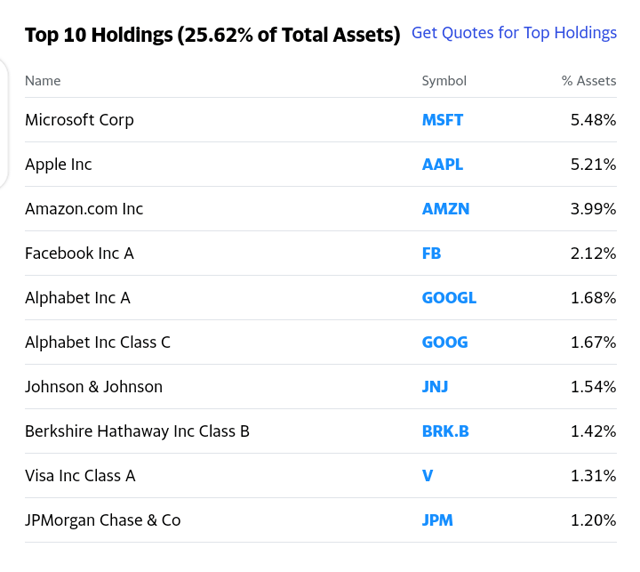Click the GOOGL ticker symbol

[449, 298]
